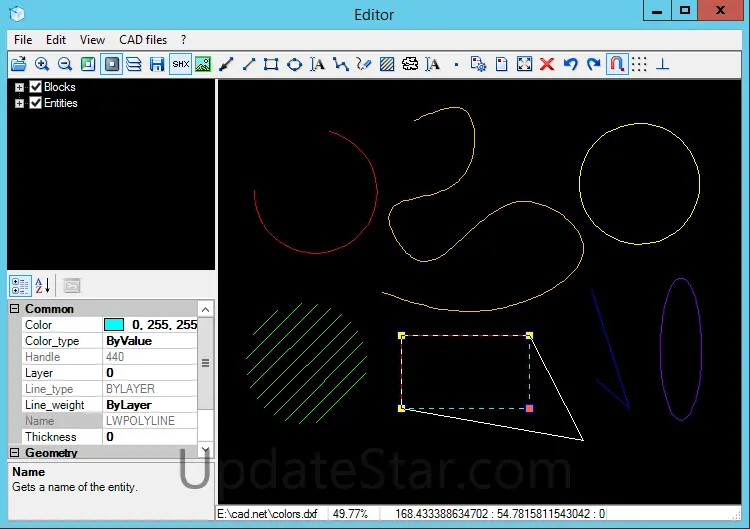
Task: Click property grid scroll down arrow
Action: click(206, 450)
